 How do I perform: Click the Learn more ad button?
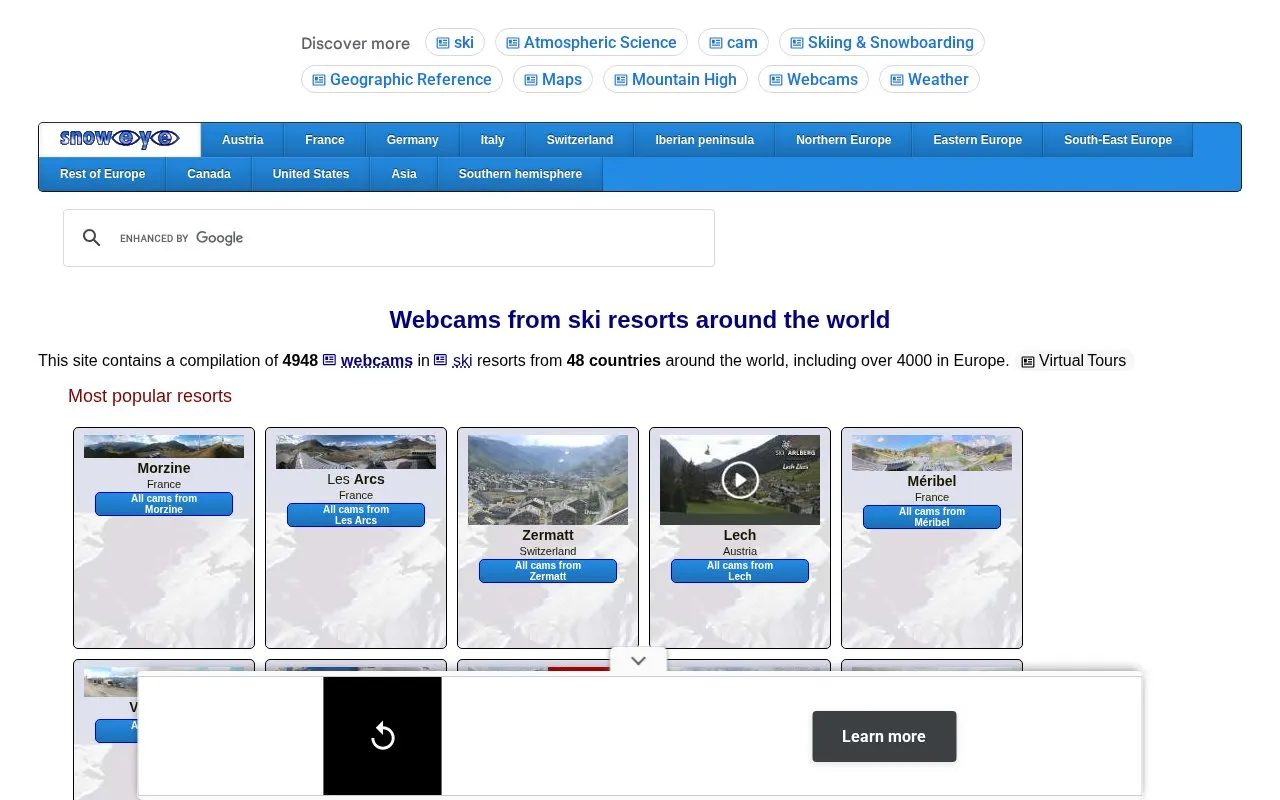(884, 736)
